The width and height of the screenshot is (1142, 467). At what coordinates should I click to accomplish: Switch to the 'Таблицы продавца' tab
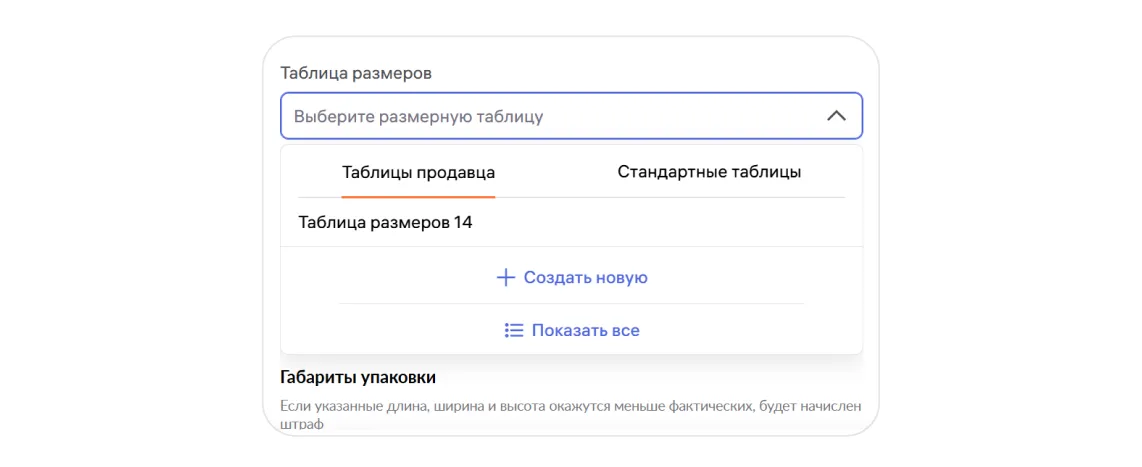coord(418,172)
